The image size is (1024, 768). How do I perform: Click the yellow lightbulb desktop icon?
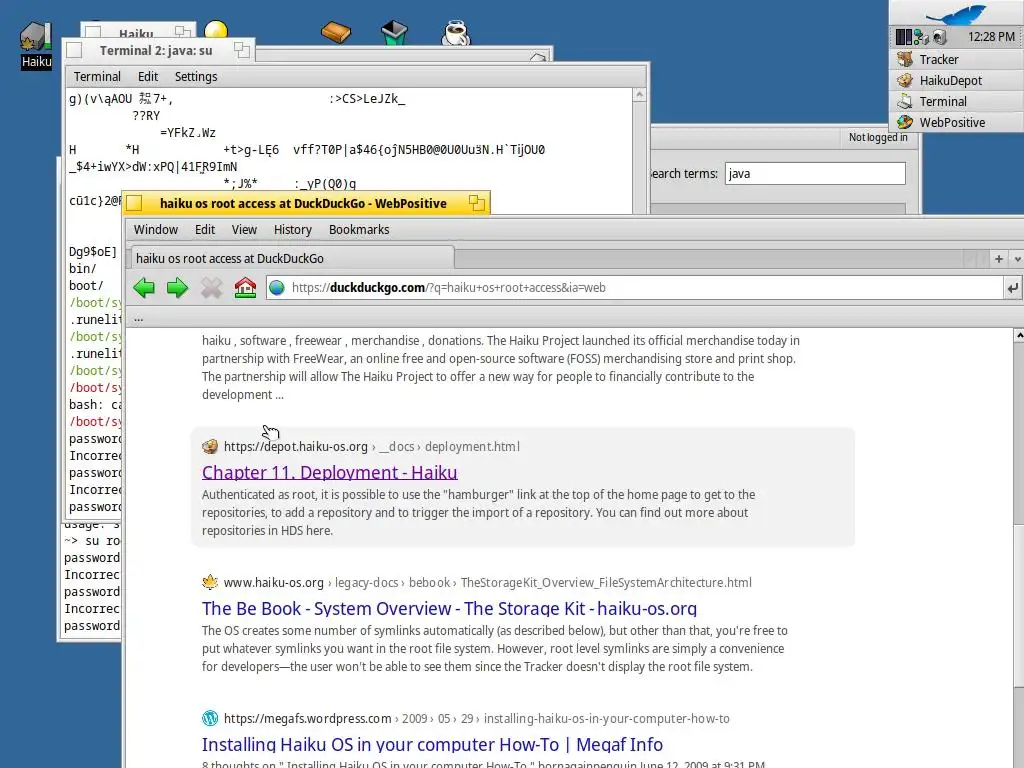216,30
